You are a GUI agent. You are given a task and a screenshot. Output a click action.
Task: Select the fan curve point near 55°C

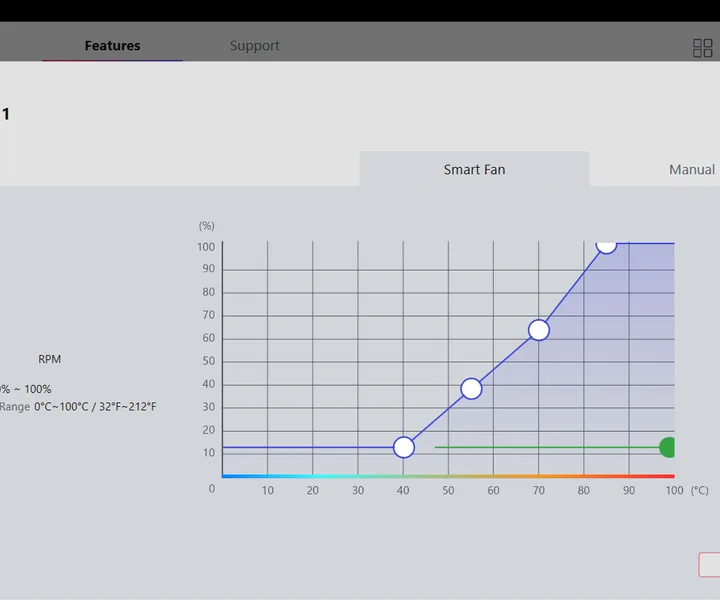pos(471,389)
